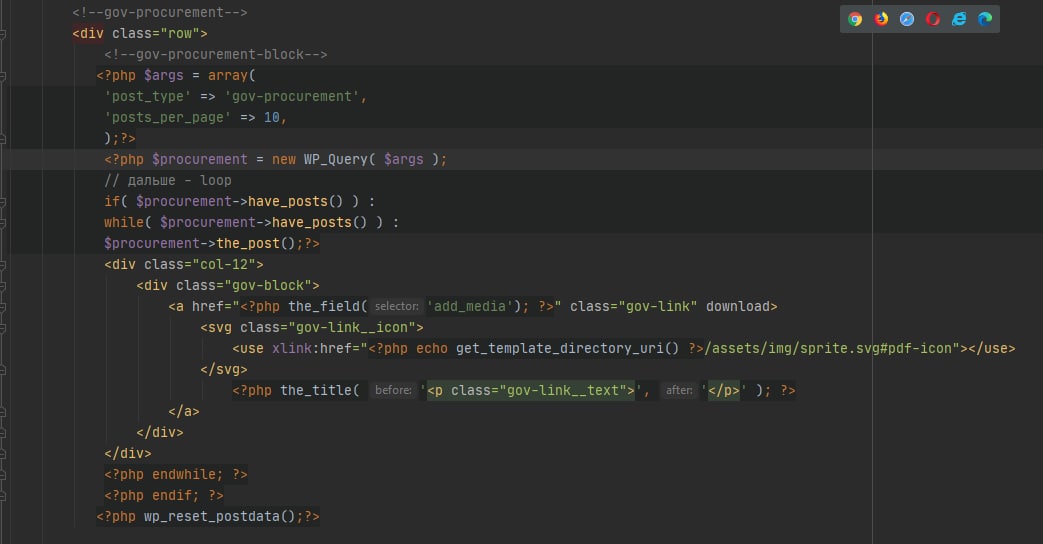This screenshot has height=544, width=1043.
Task: Click the_field function call
Action: click(324, 307)
